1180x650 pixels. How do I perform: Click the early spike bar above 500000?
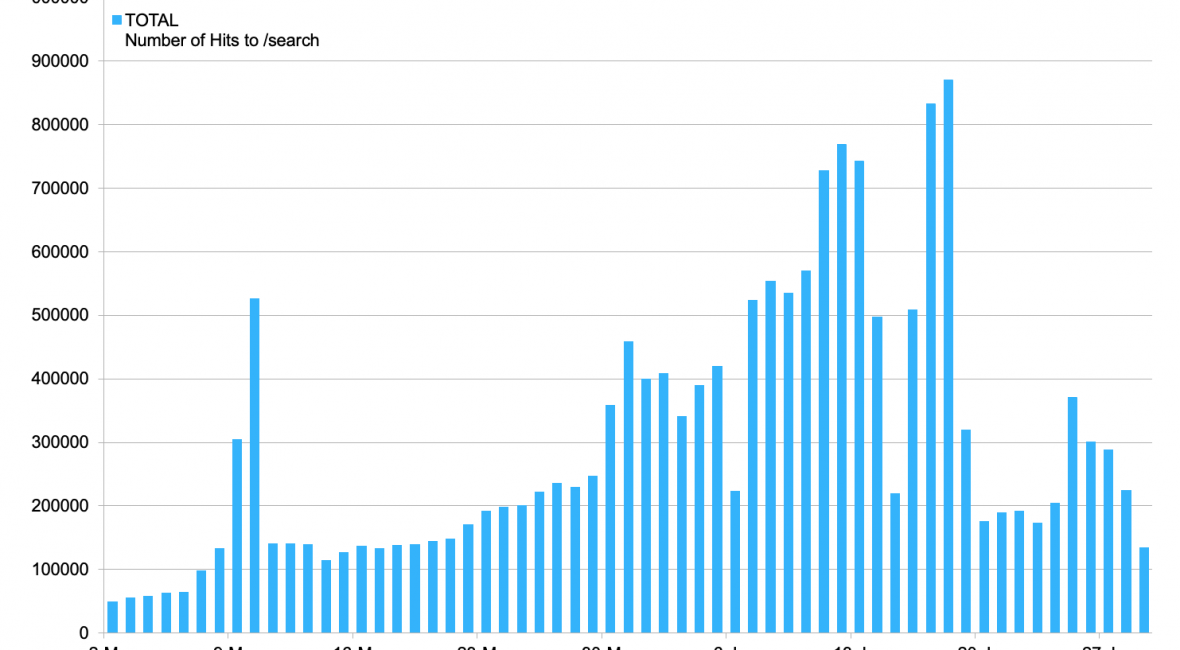(255, 465)
